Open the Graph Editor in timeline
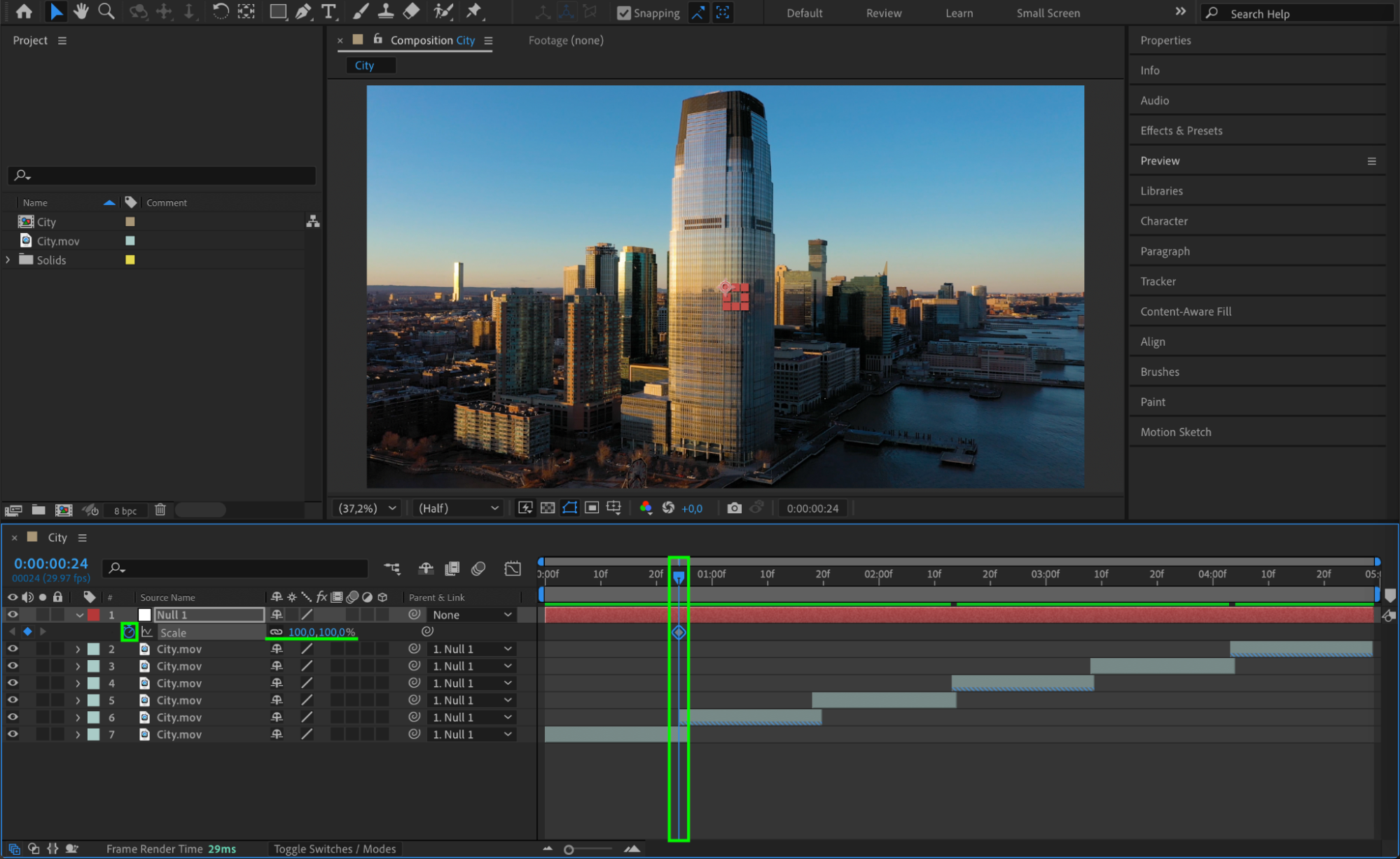This screenshot has width=1400, height=859. tap(513, 568)
